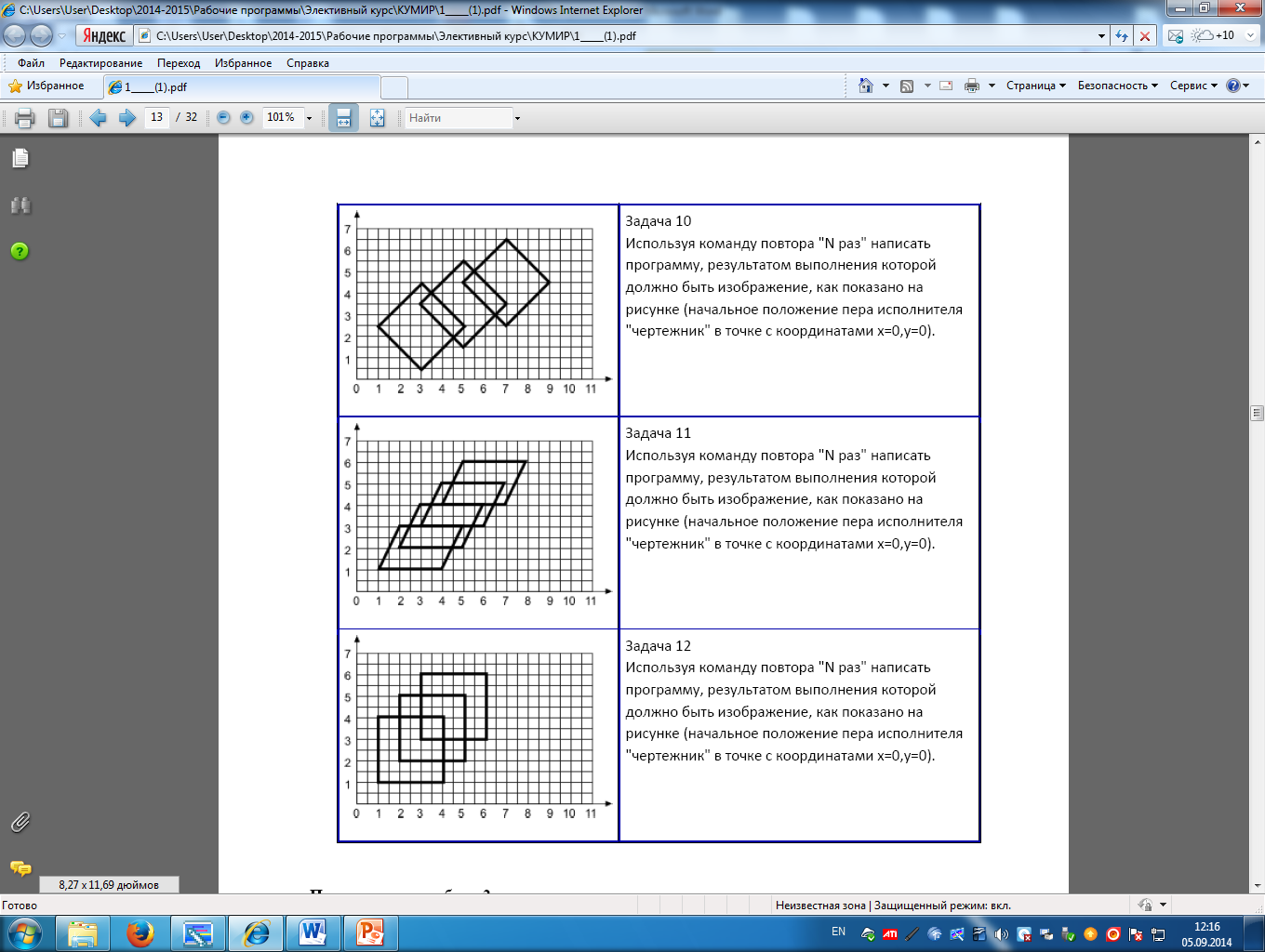Open the Переход menu

[179, 63]
